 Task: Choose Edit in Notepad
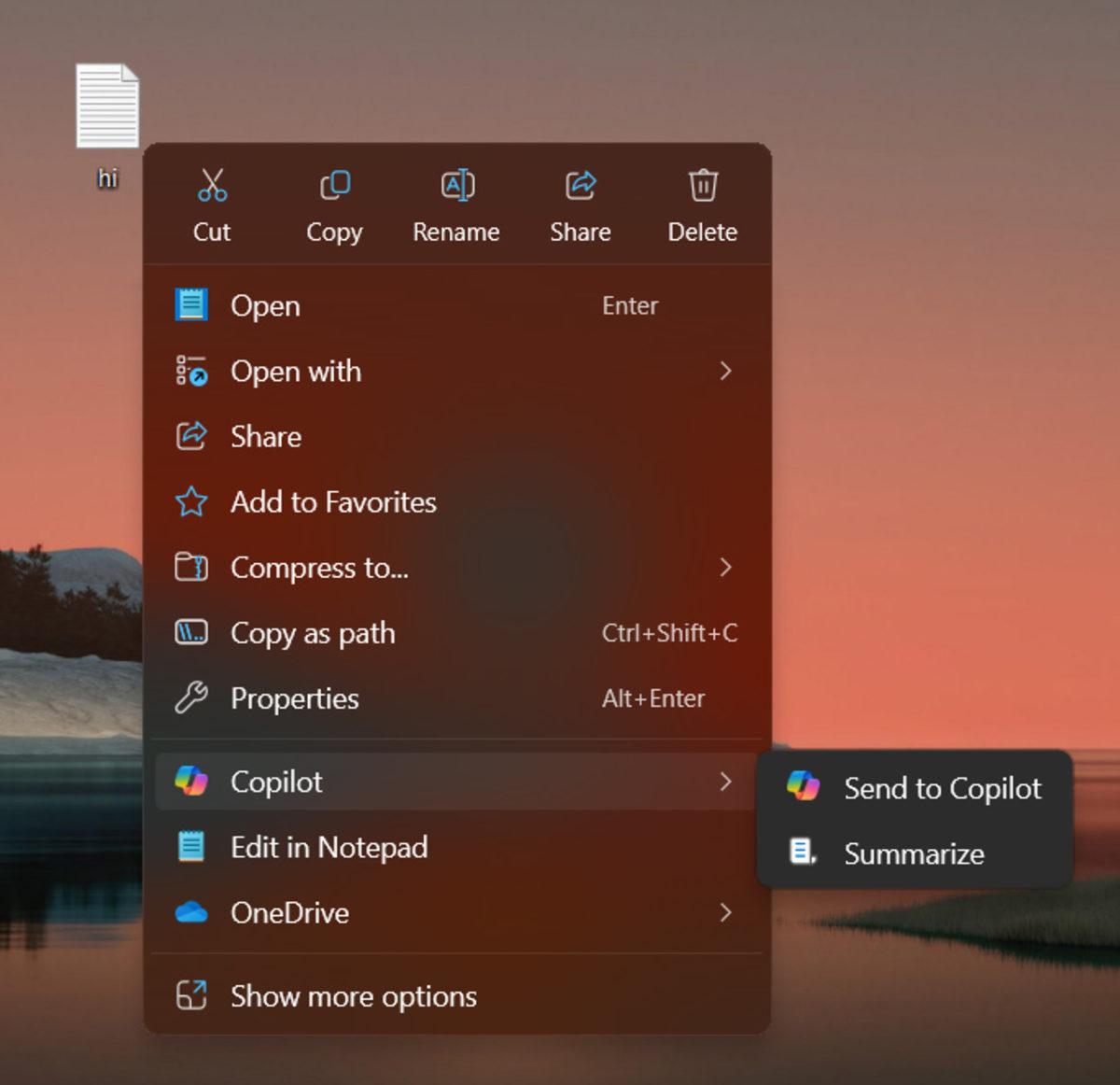pyautogui.click(x=329, y=848)
